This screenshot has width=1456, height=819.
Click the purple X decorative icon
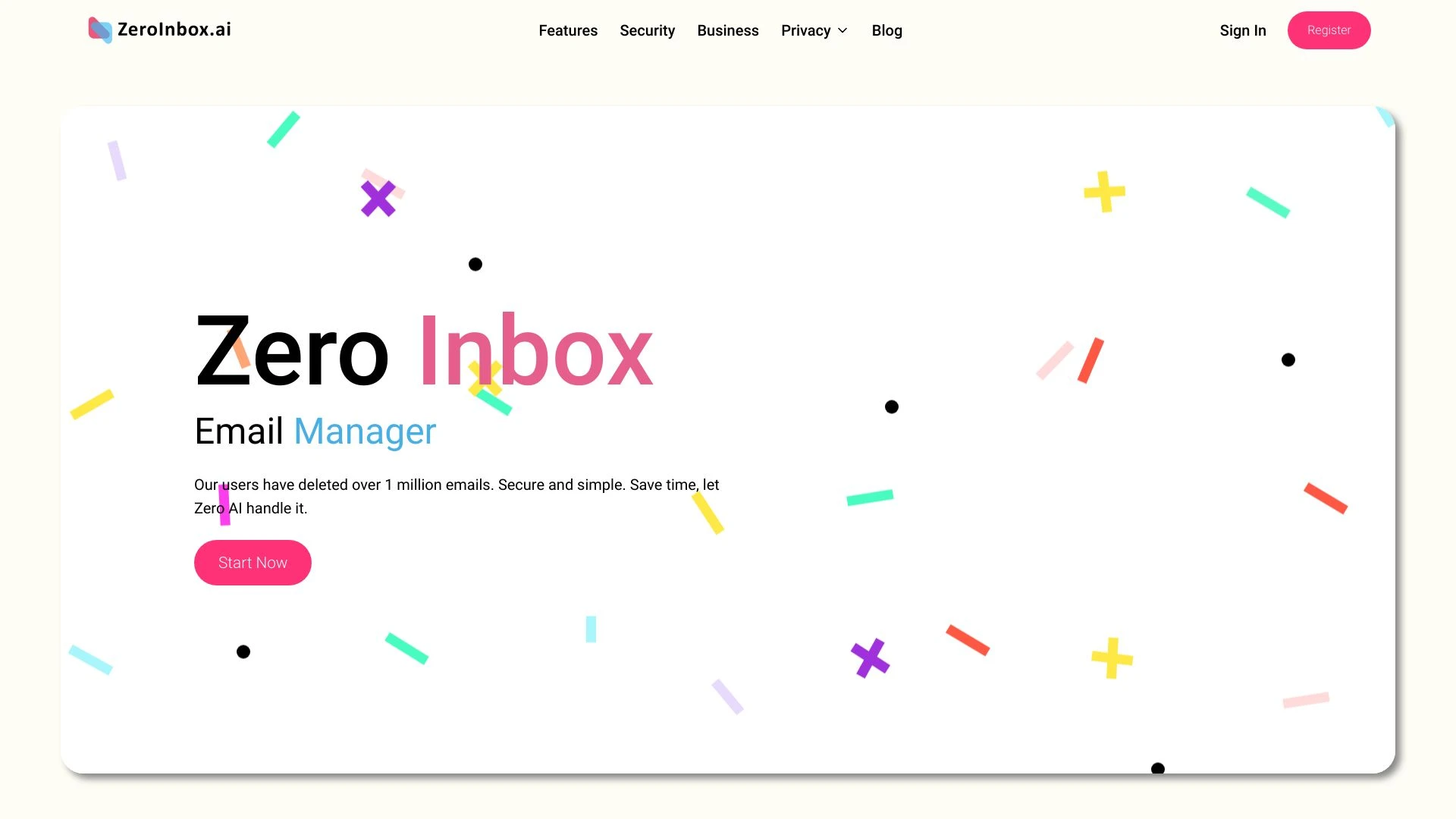point(378,198)
